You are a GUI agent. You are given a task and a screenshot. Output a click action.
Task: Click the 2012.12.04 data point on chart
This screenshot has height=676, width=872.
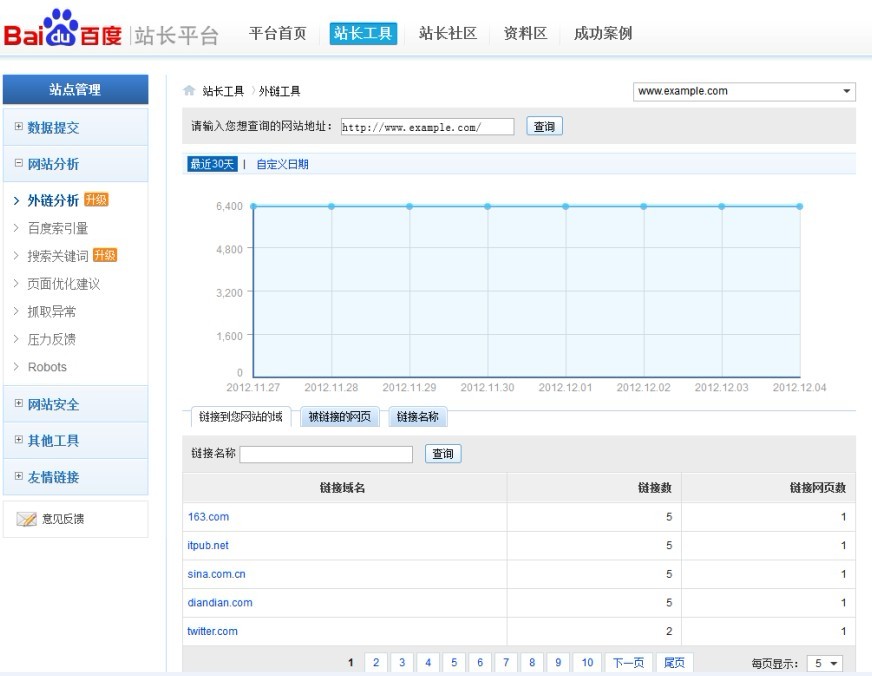(x=799, y=206)
